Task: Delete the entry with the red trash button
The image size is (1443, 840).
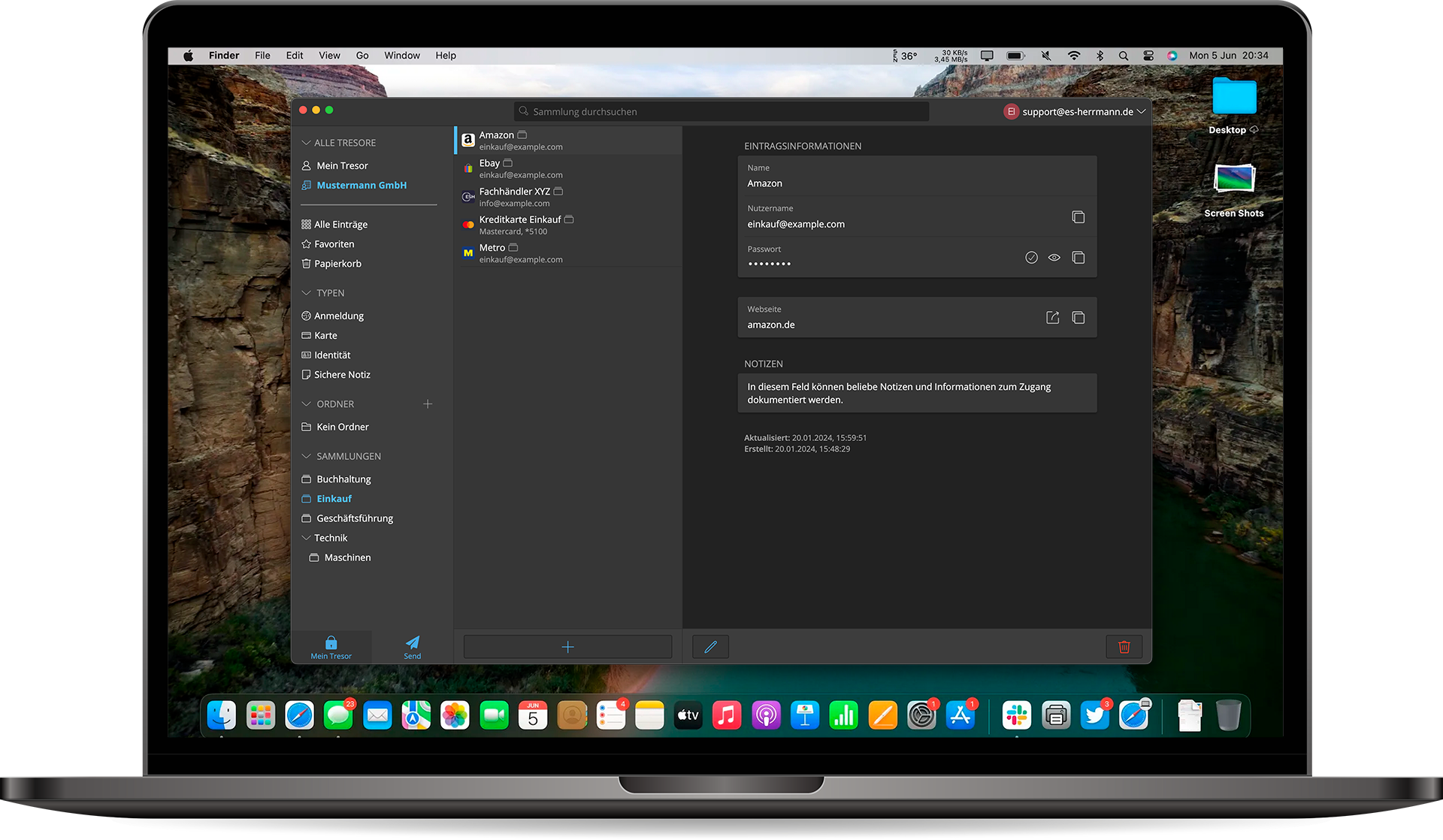Action: click(1124, 647)
